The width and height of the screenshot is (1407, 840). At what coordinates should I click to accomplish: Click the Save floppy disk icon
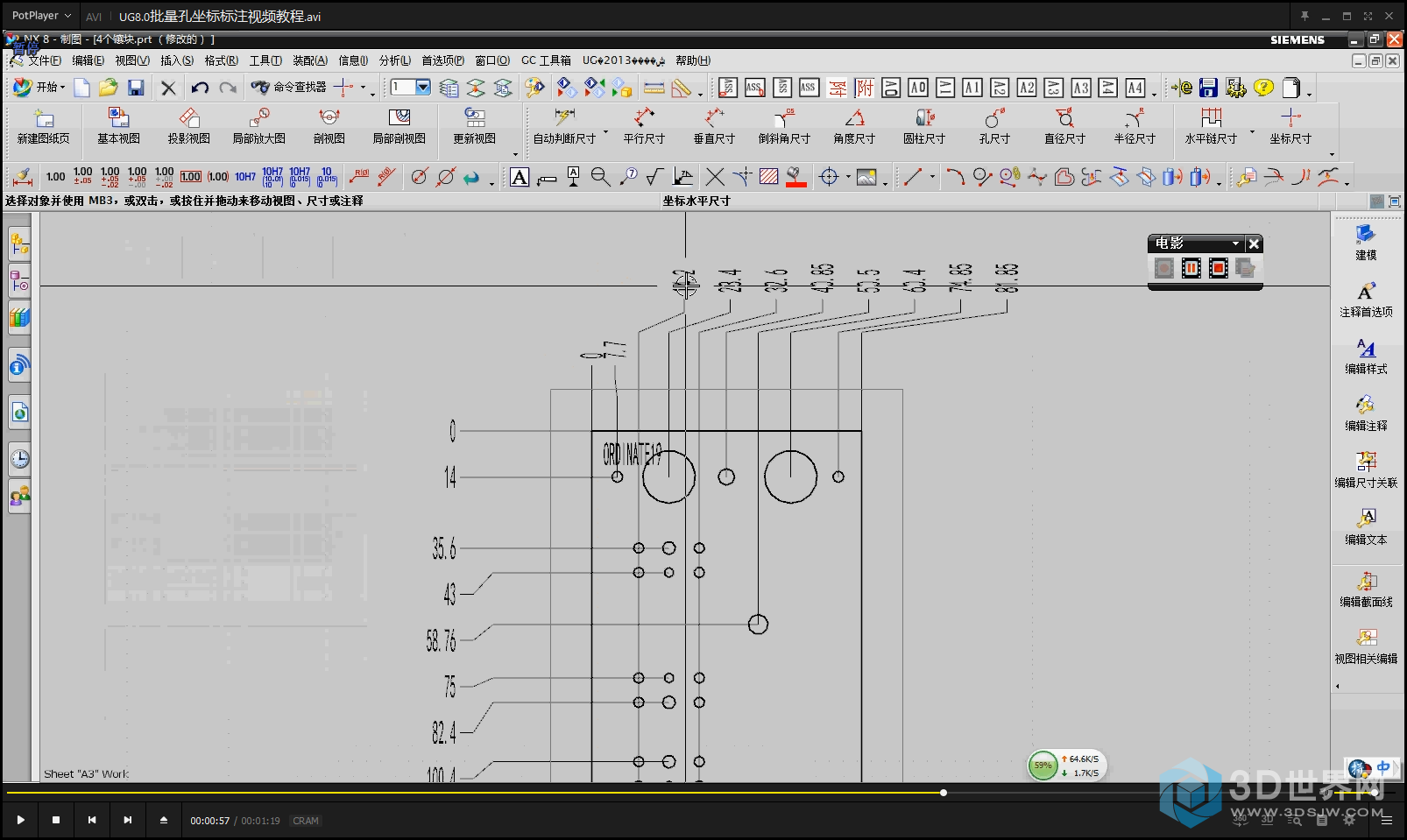point(136,88)
